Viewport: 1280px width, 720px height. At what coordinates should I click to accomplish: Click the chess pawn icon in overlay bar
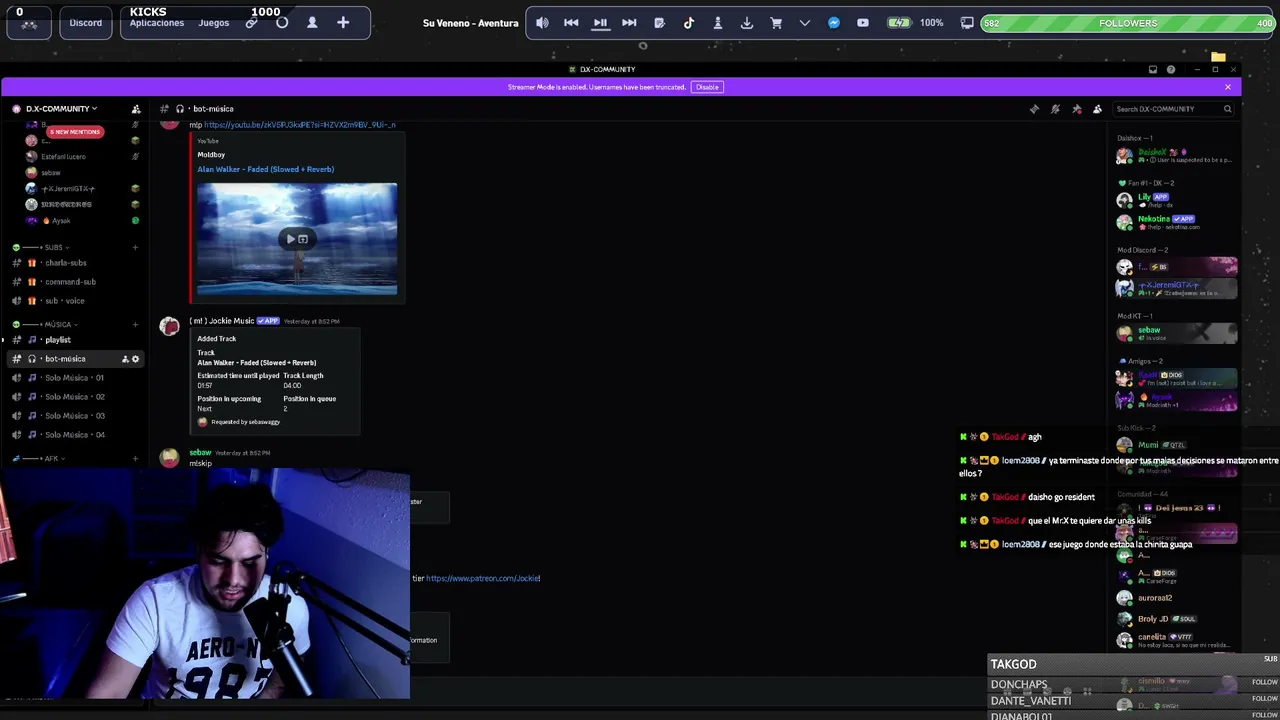coord(717,23)
